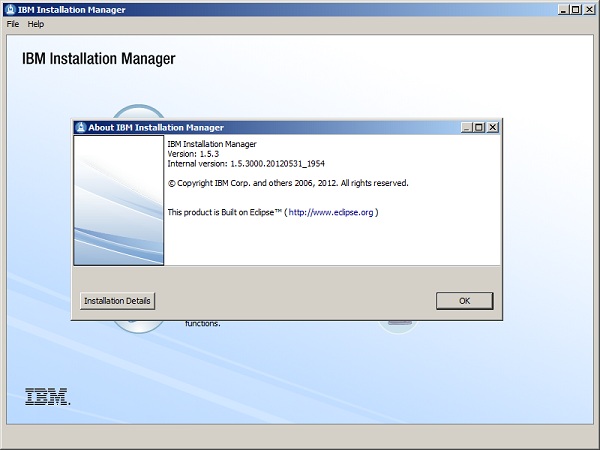The image size is (600, 450).
Task: Open the http://www.eclipse.org link
Action: click(331, 212)
